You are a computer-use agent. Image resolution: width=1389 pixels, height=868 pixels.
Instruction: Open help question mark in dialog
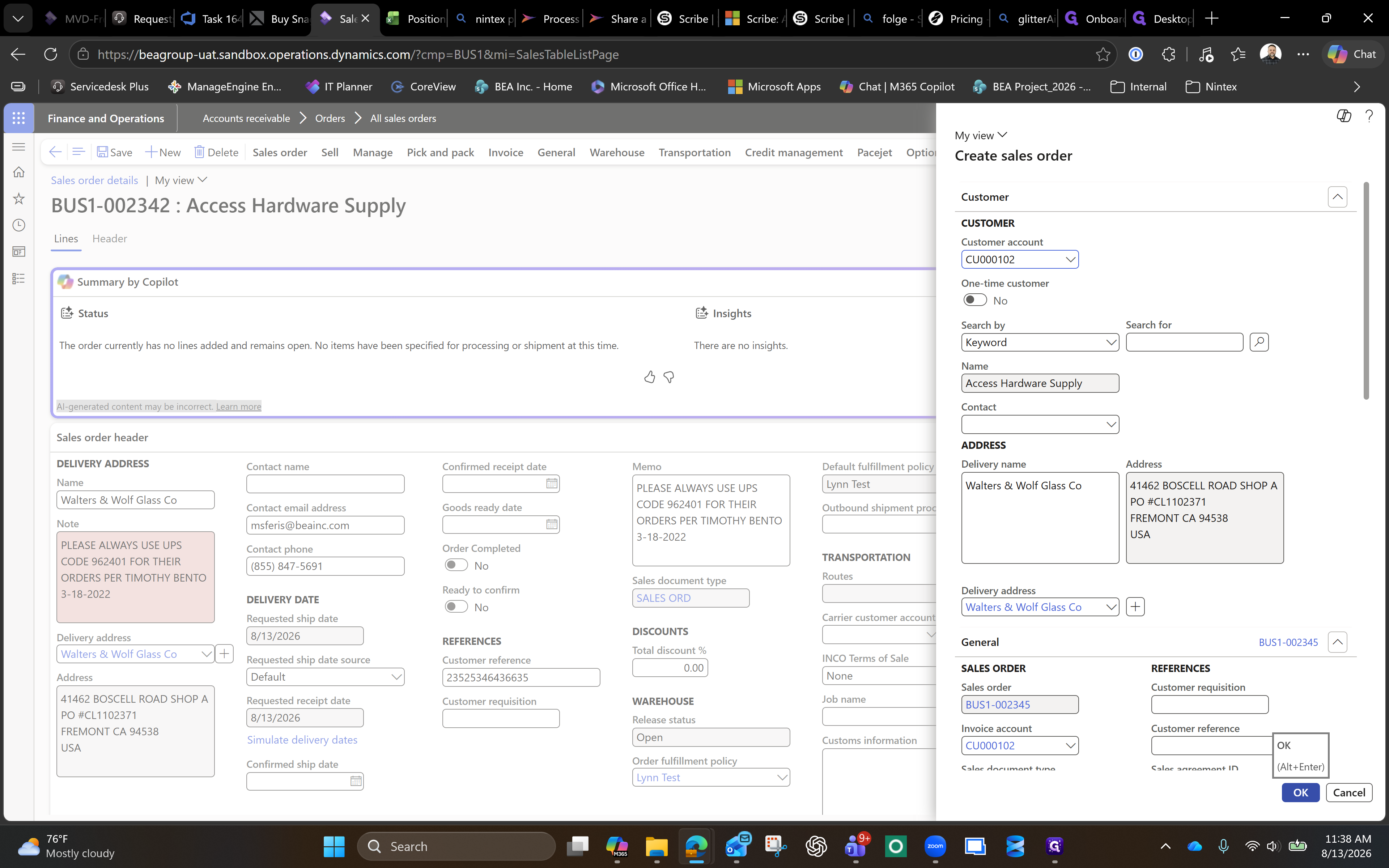pos(1369,116)
